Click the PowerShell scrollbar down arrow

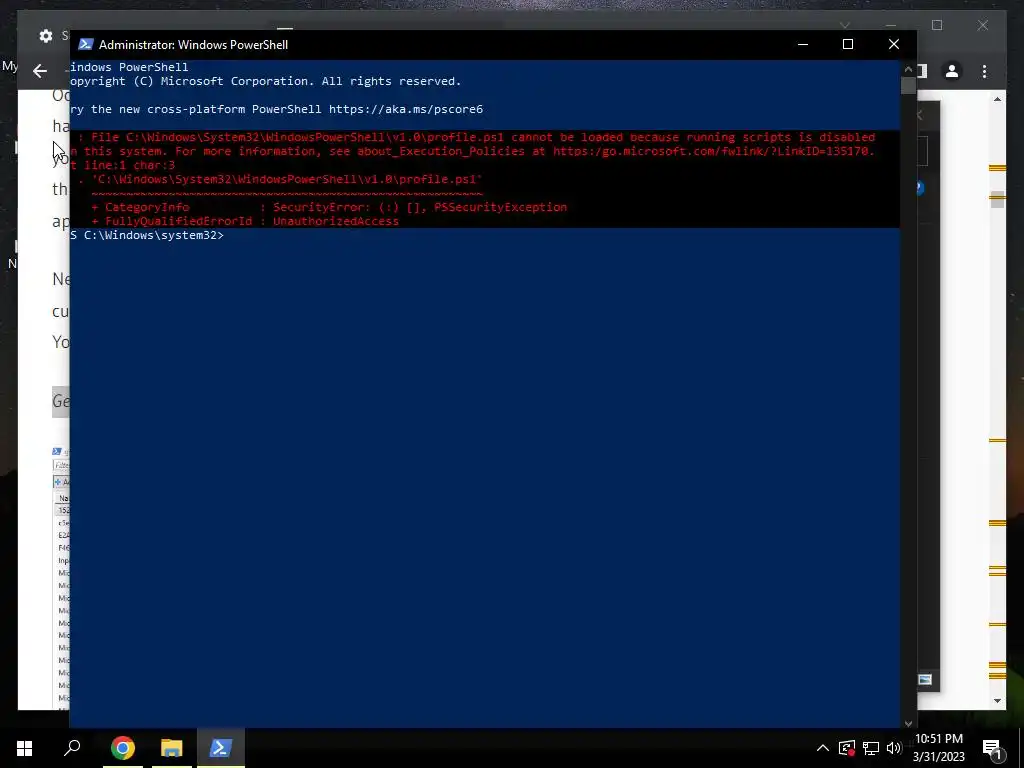[908, 723]
